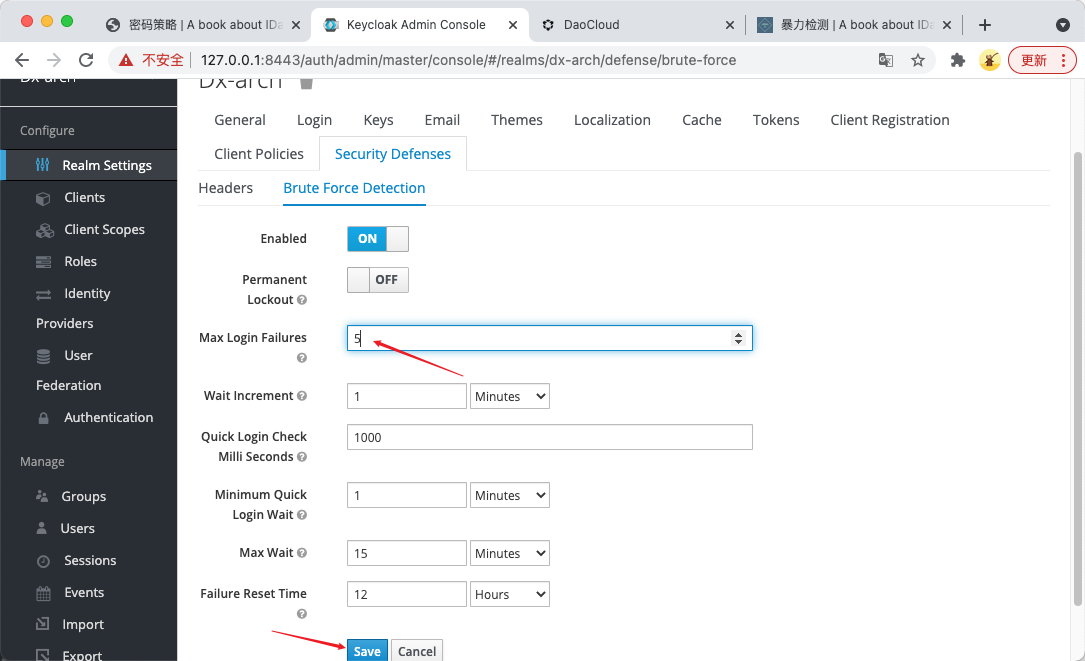Click the browser reload icon

point(86,60)
